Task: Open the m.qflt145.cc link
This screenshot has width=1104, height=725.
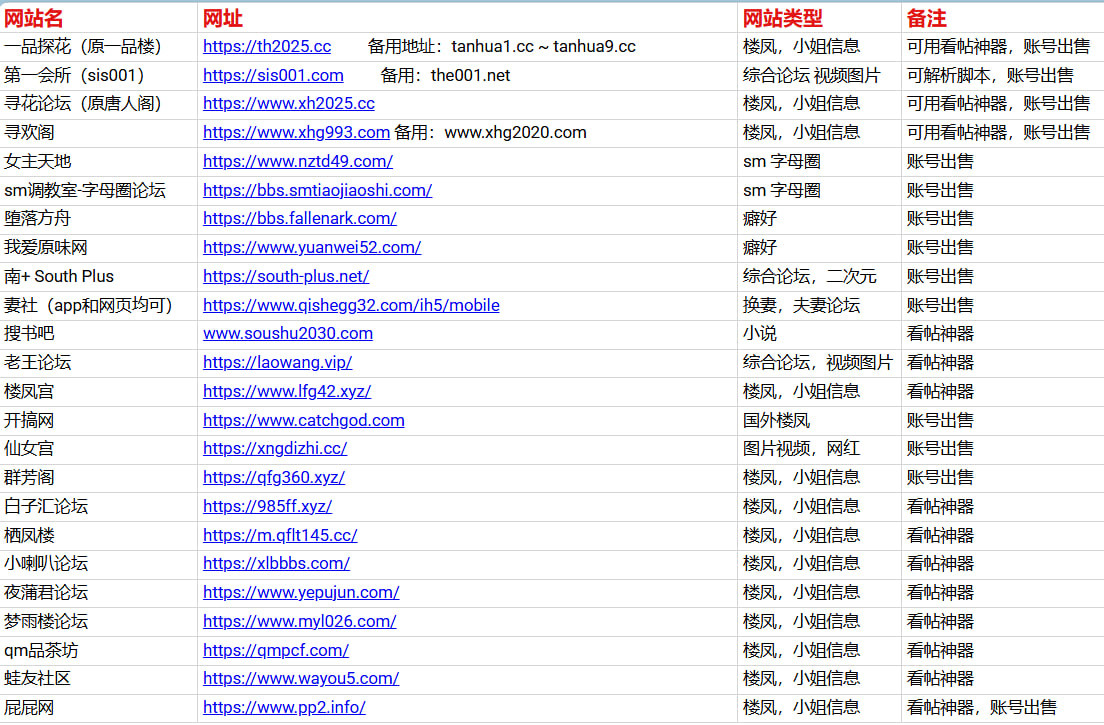Action: [280, 535]
